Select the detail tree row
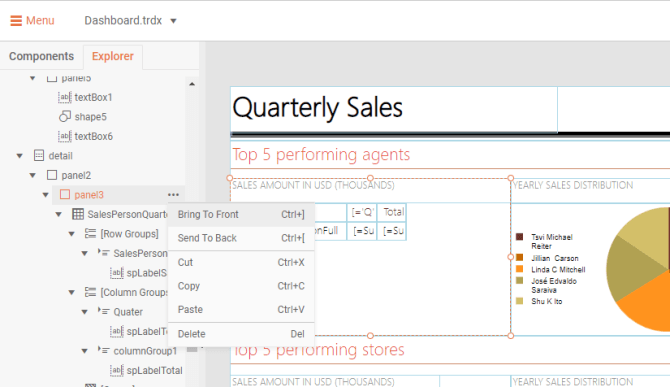Screen dimensions: 670x387 (61, 156)
